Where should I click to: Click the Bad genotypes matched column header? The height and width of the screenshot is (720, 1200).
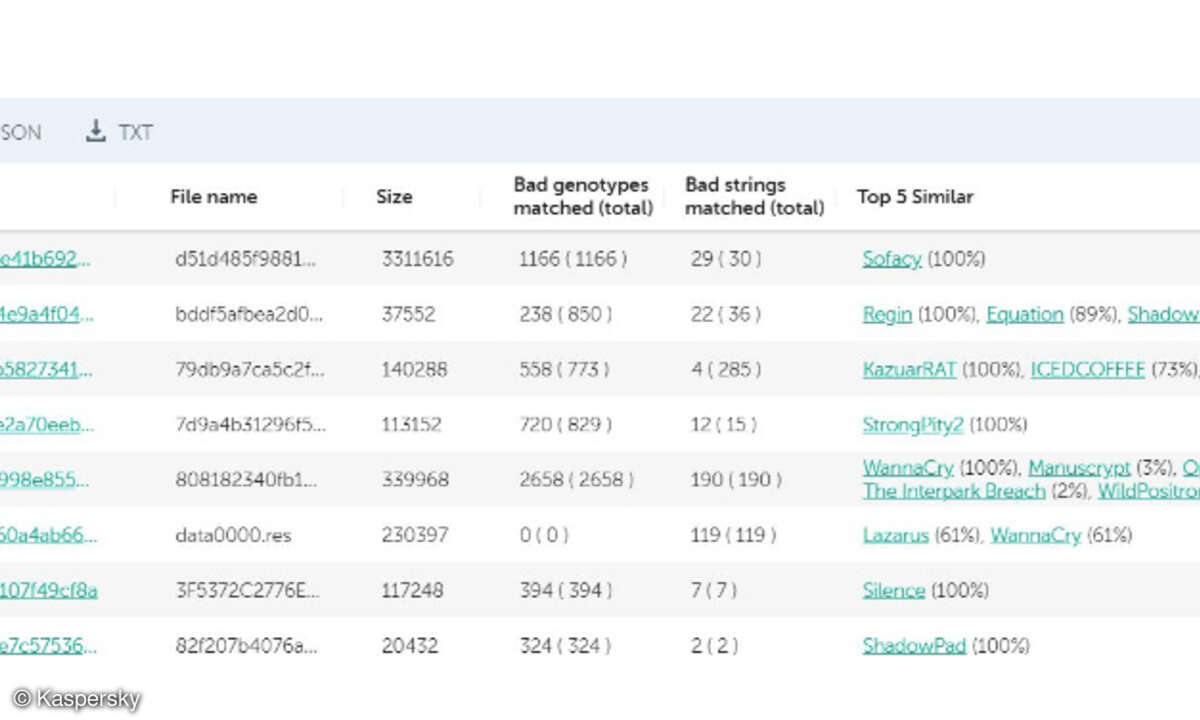(x=583, y=196)
